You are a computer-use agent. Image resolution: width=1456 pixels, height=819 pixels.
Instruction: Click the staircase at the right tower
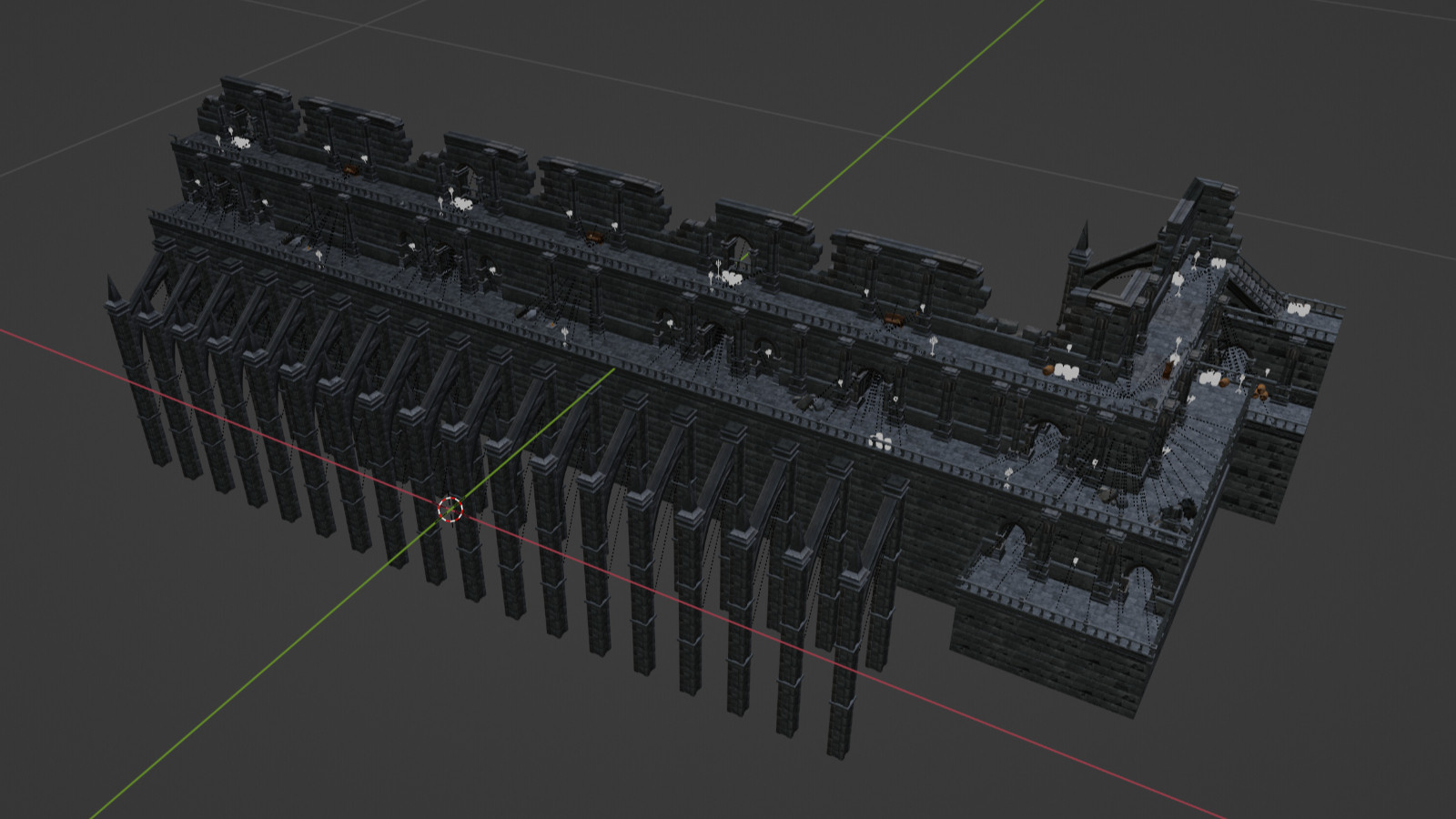coord(1258,280)
